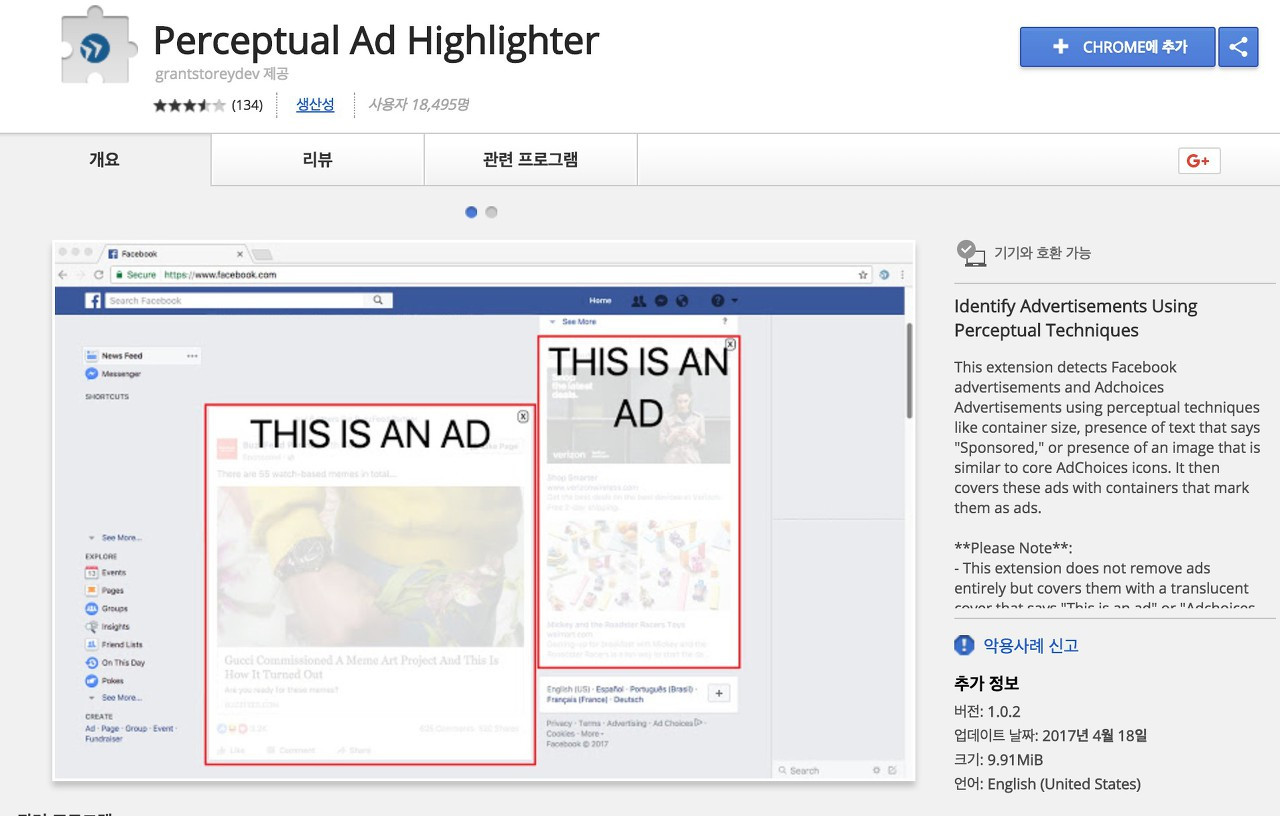1280x816 pixels.
Task: Click the 사용자 18,495명 user count
Action: pyautogui.click(x=418, y=104)
